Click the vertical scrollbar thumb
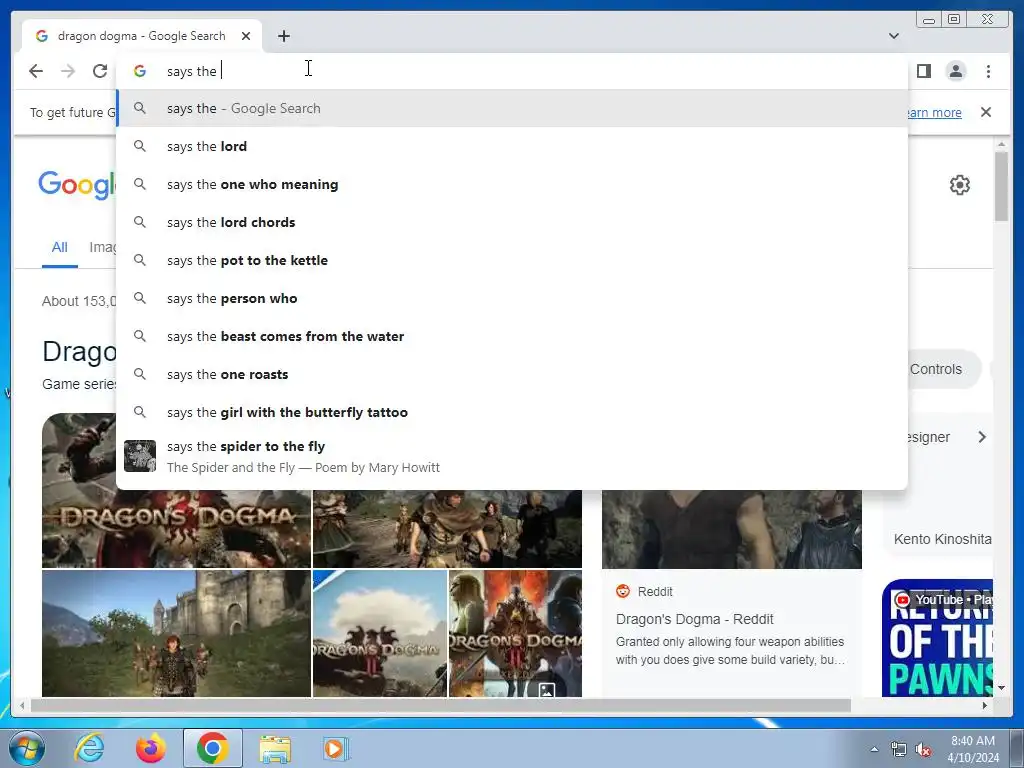The image size is (1024, 768). [x=1001, y=186]
